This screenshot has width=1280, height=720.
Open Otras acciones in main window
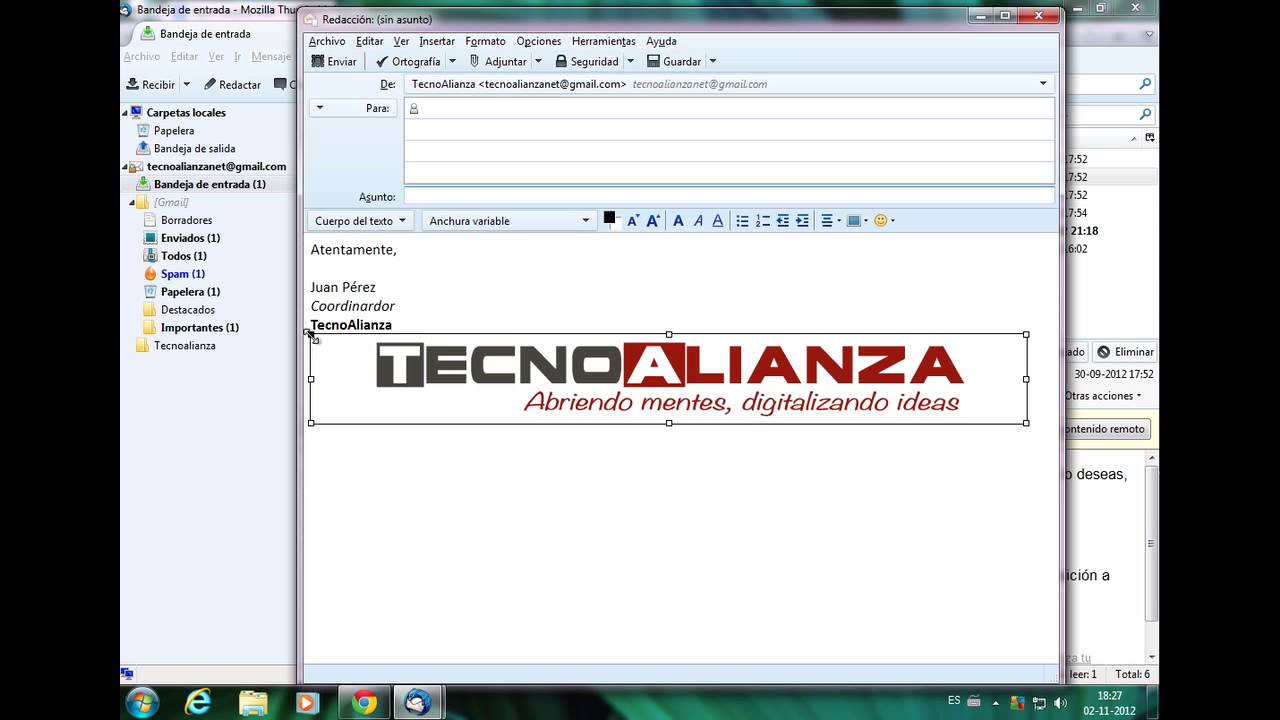[1103, 396]
